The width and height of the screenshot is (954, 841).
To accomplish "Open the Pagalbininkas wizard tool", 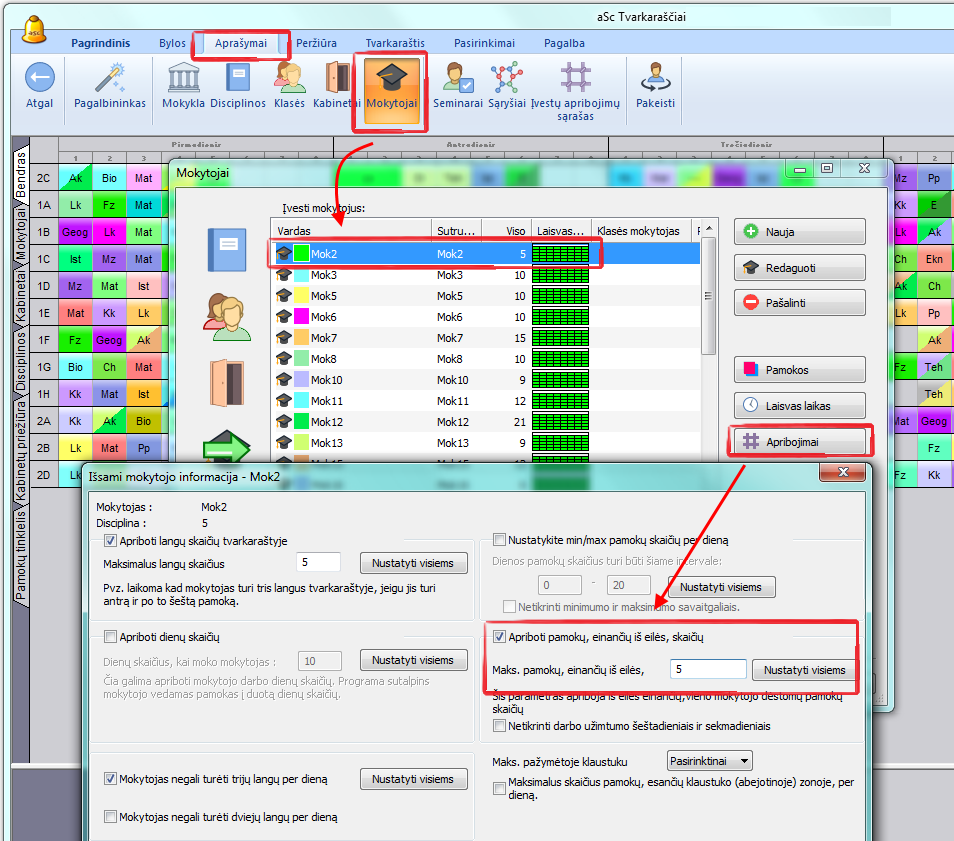I will (109, 79).
